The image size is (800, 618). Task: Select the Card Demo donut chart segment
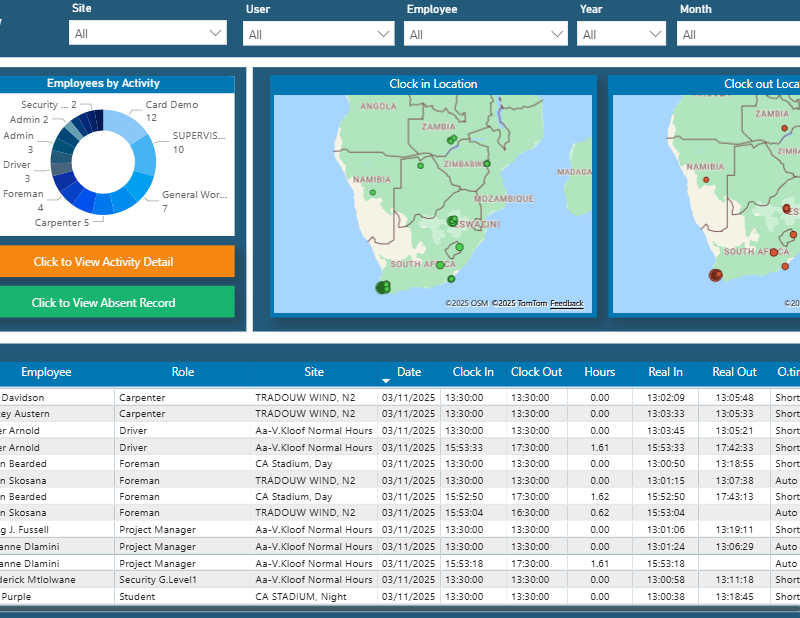coord(122,125)
